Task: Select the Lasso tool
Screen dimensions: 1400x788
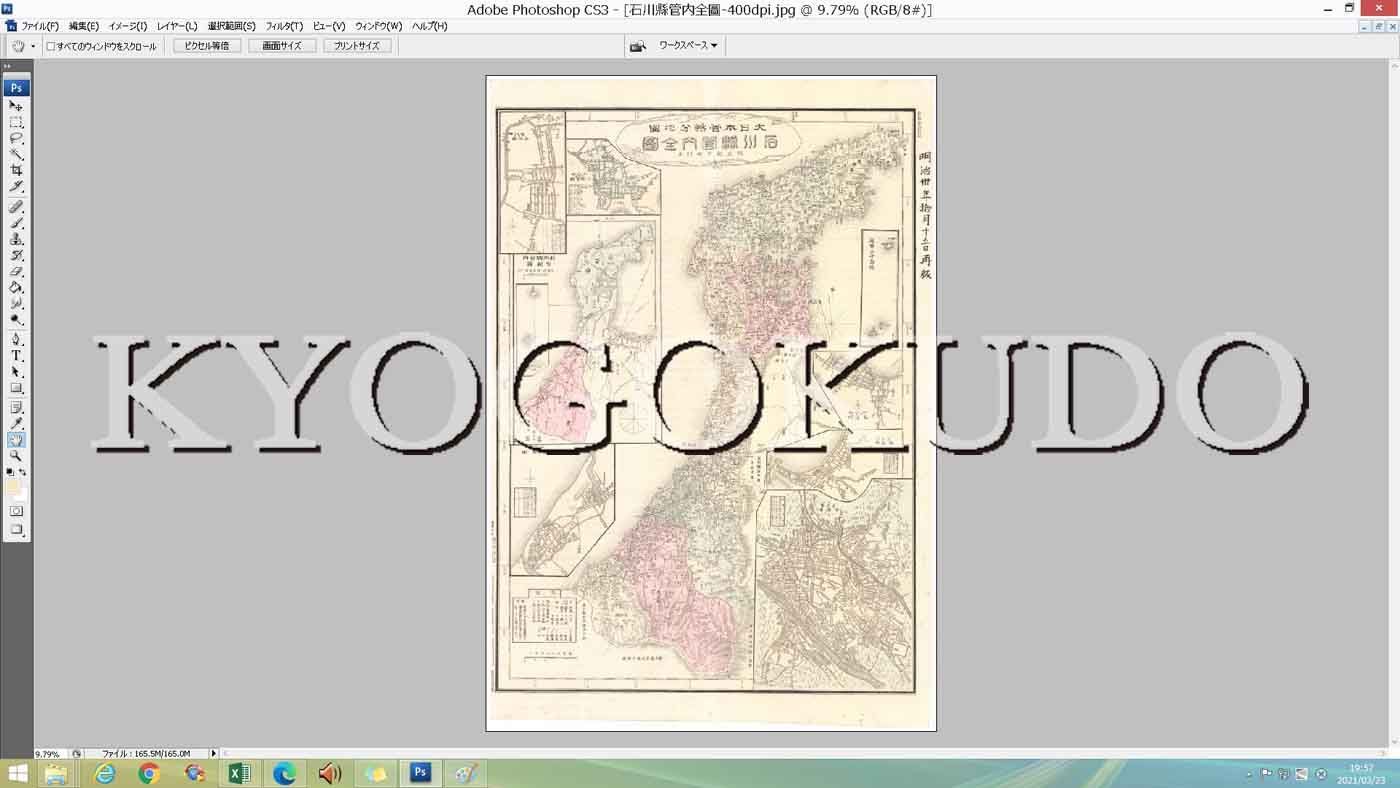Action: 16,138
